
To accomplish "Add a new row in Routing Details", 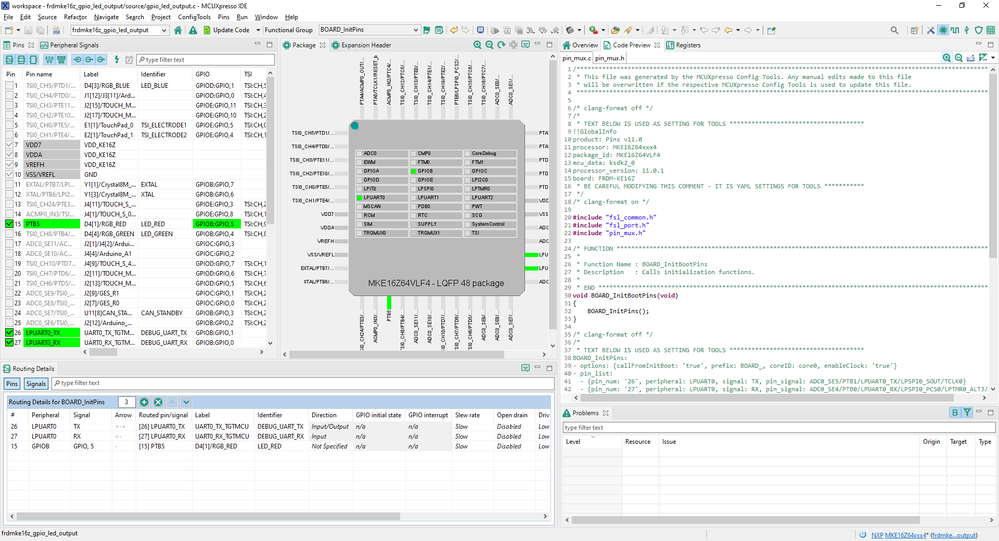I will [144, 402].
